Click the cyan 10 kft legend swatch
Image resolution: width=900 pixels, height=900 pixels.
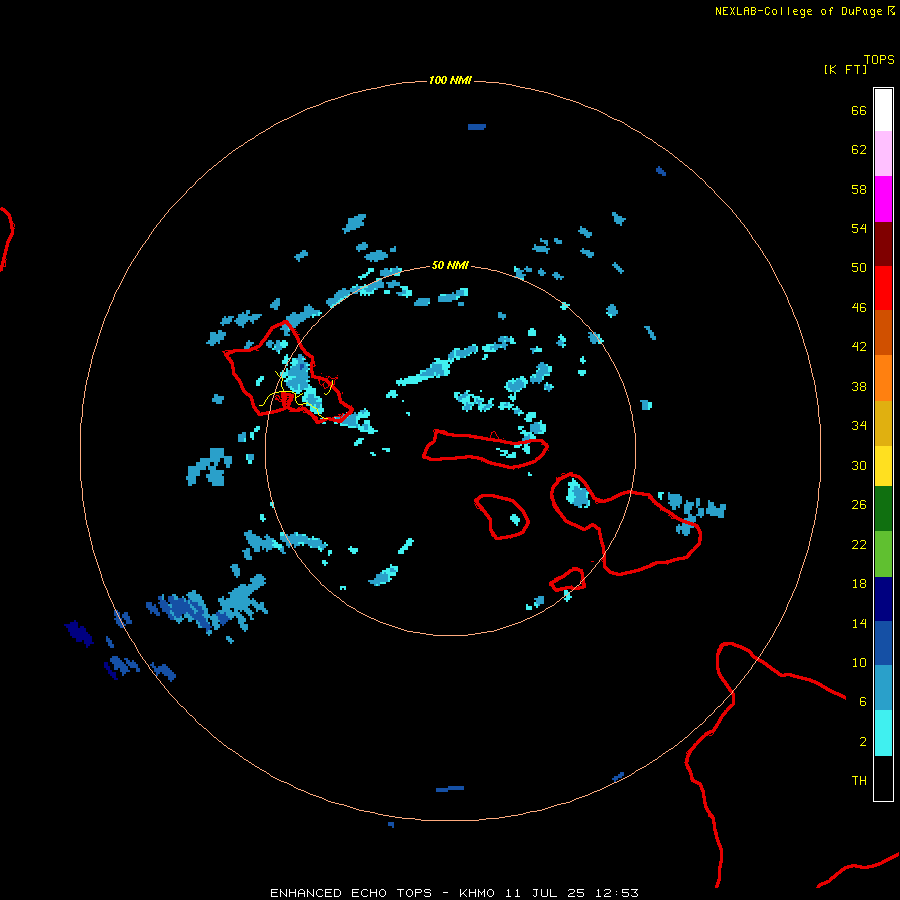click(x=883, y=734)
